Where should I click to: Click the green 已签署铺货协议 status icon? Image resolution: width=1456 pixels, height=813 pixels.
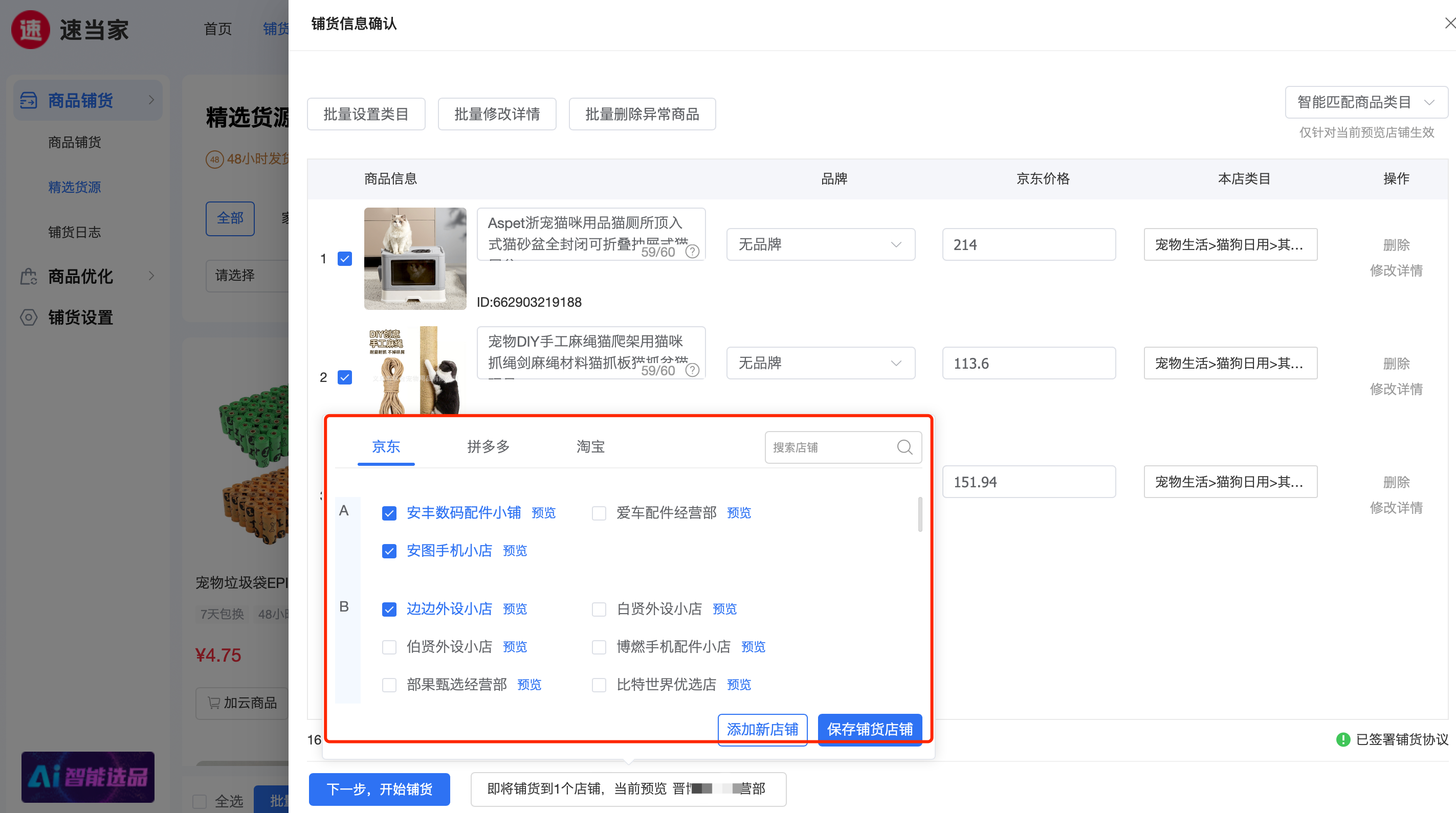coord(1343,739)
